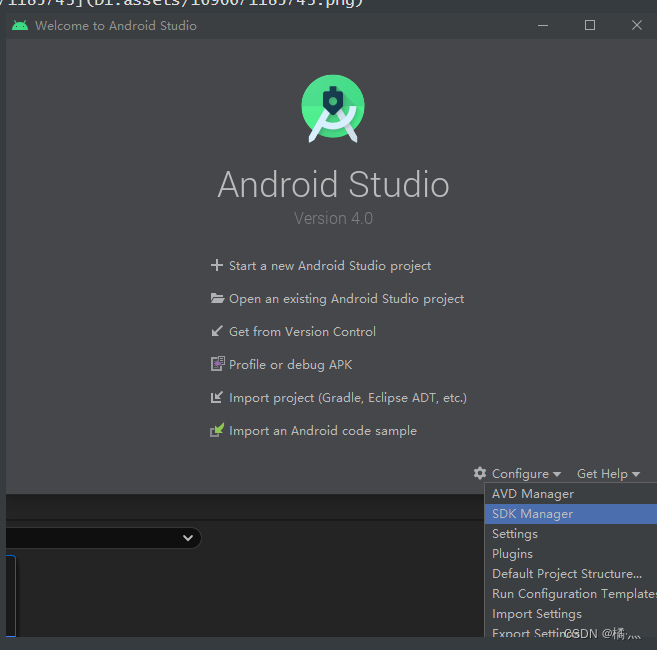Click the Import project arrow icon
The height and width of the screenshot is (650, 657).
tap(217, 397)
